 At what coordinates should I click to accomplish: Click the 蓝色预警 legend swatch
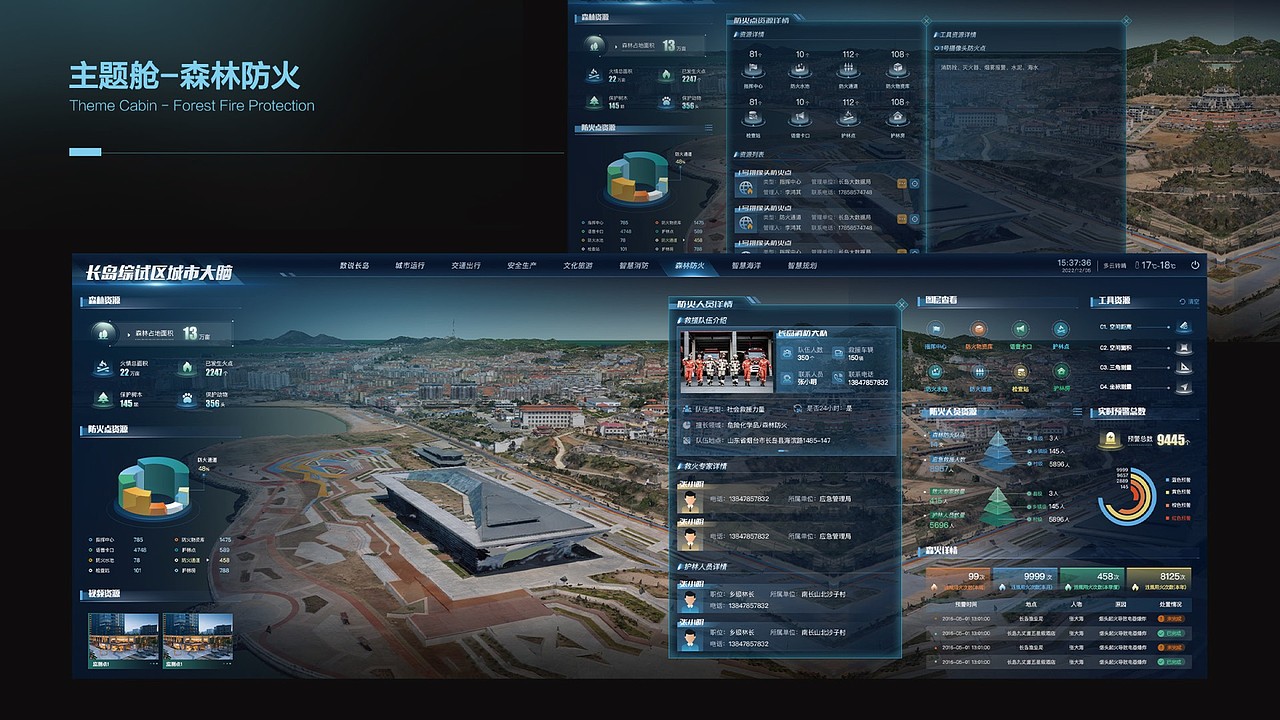[1168, 480]
